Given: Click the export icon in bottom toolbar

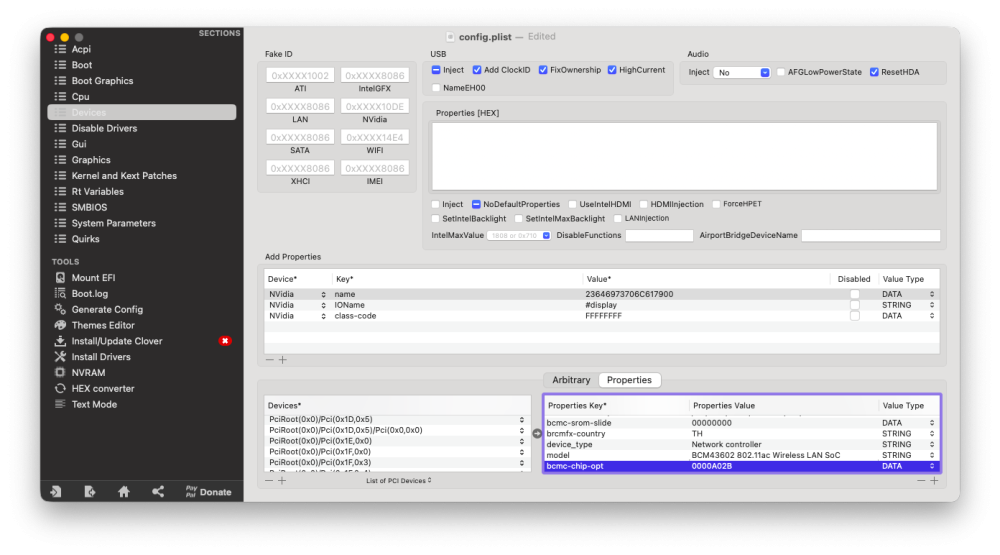Looking at the screenshot, I should coord(90,492).
